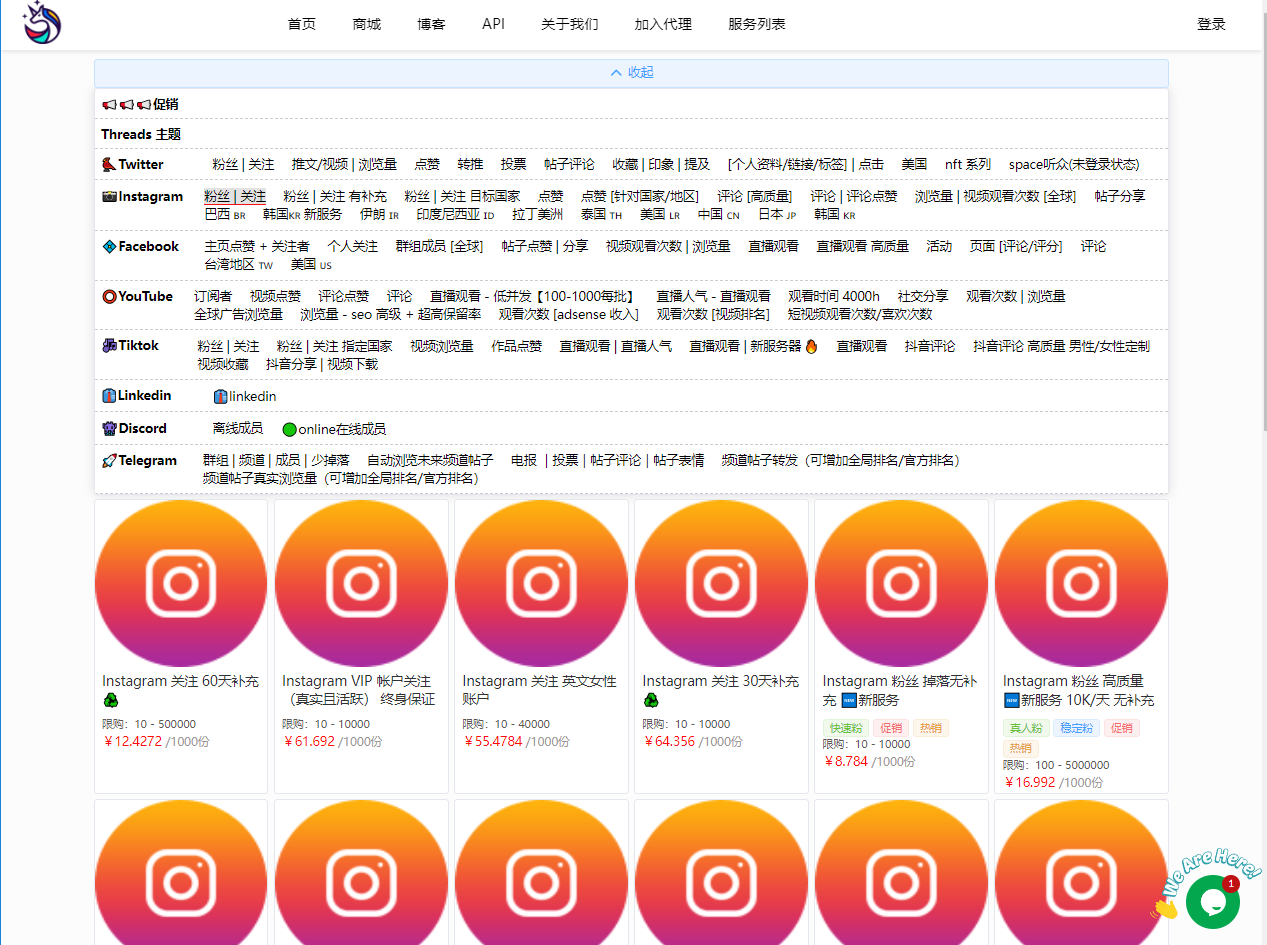Select the Facebook category icon
The width and height of the screenshot is (1267, 945).
point(109,246)
